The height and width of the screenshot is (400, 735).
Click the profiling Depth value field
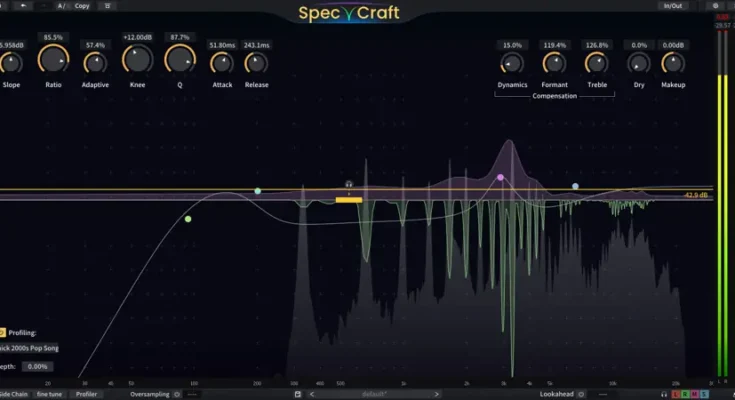point(38,366)
